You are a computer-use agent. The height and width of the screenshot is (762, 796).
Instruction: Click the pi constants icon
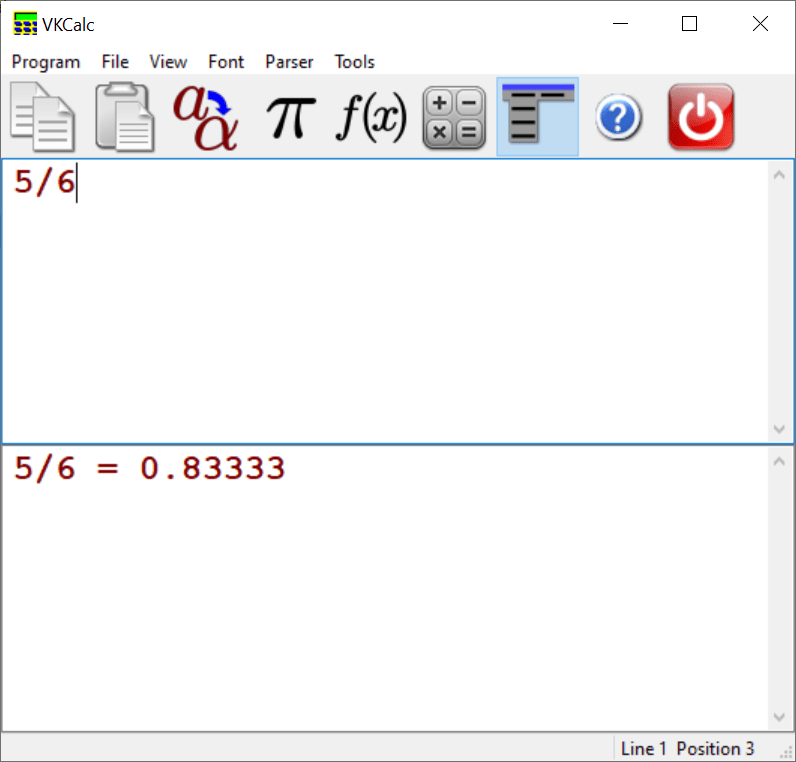click(x=291, y=118)
